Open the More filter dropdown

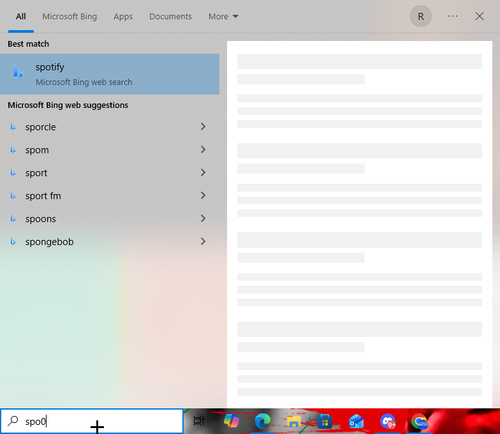pyautogui.click(x=223, y=16)
